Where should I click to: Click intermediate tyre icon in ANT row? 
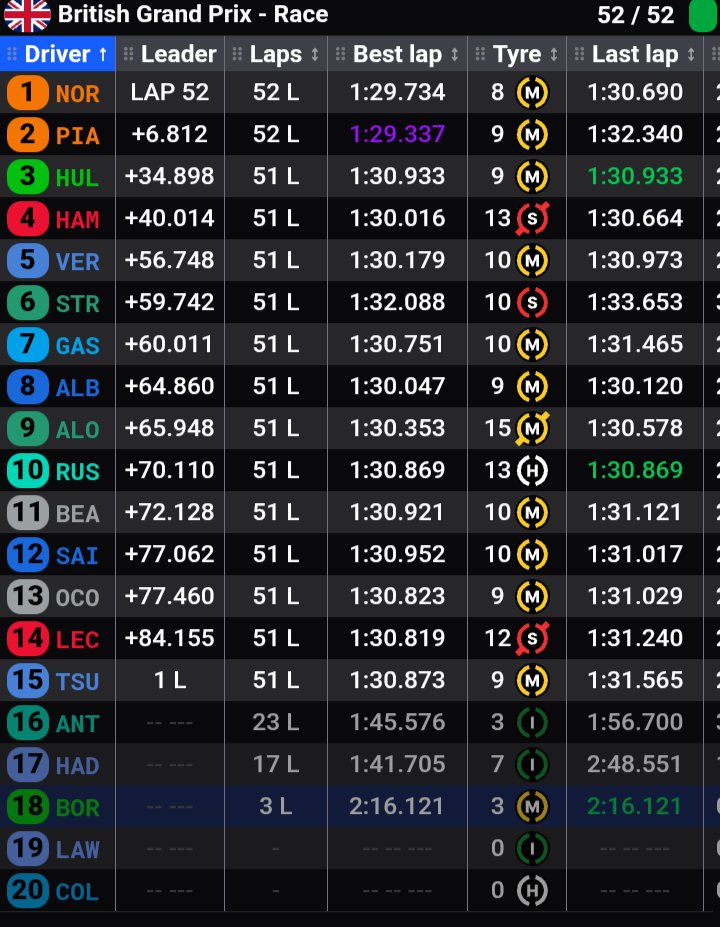point(532,722)
